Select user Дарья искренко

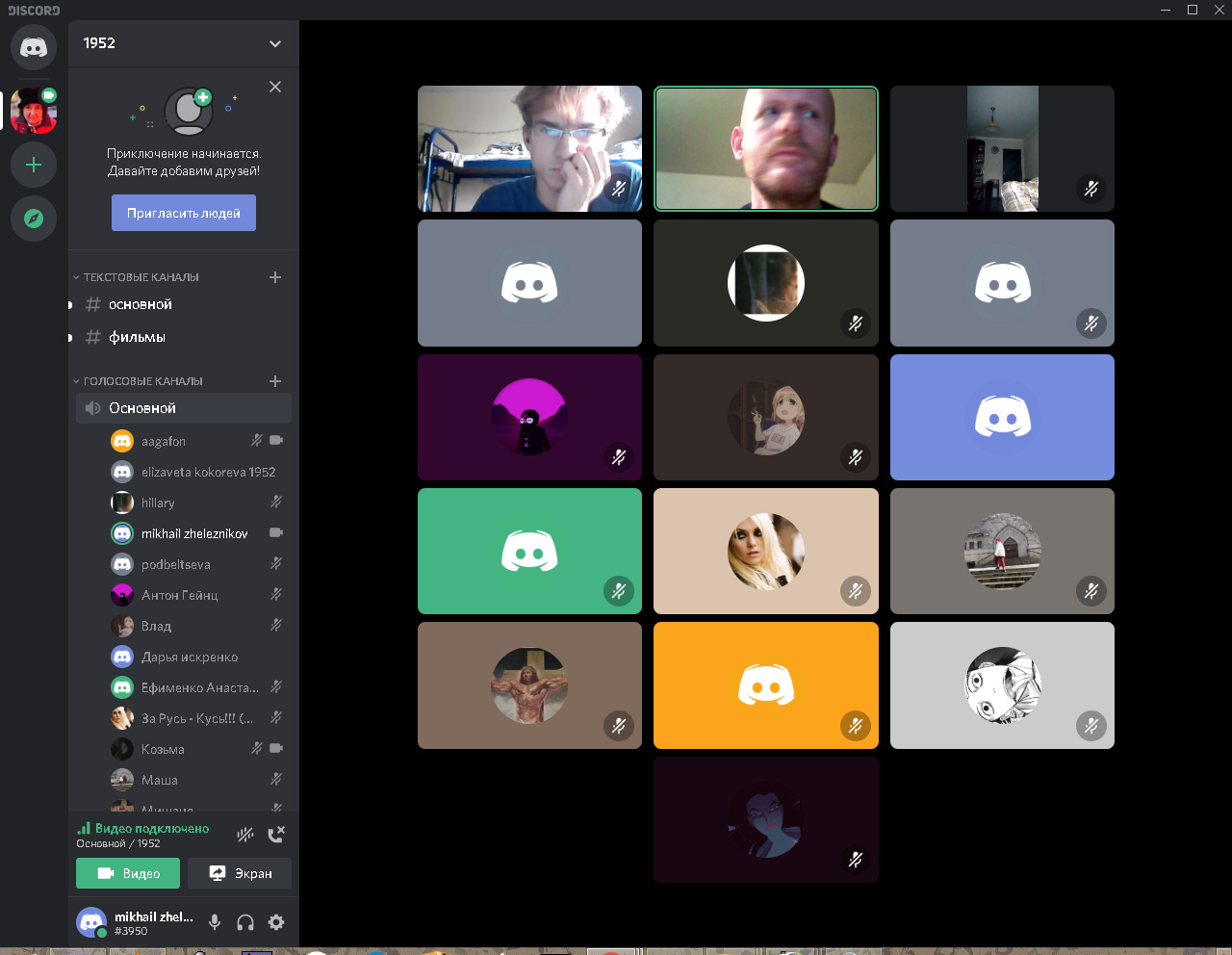pos(197,657)
